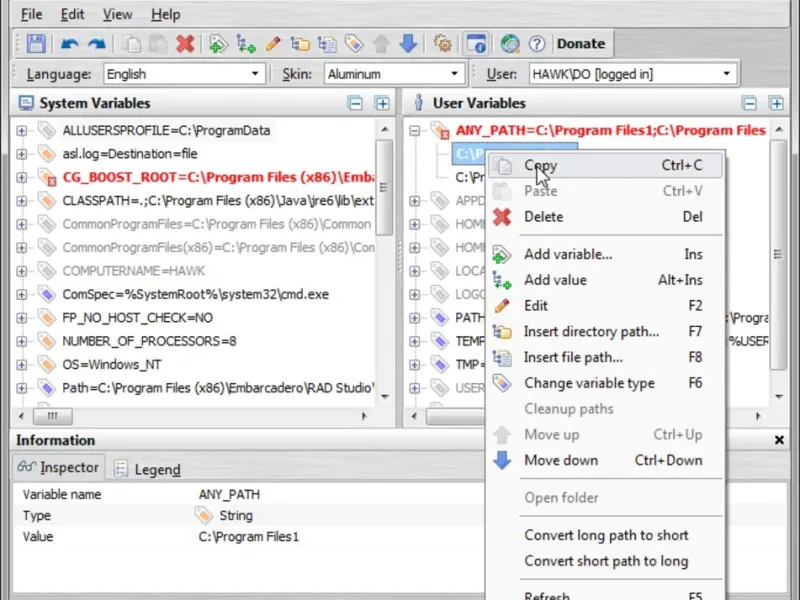Select Add value in context menu
800x600 pixels.
(x=605, y=280)
